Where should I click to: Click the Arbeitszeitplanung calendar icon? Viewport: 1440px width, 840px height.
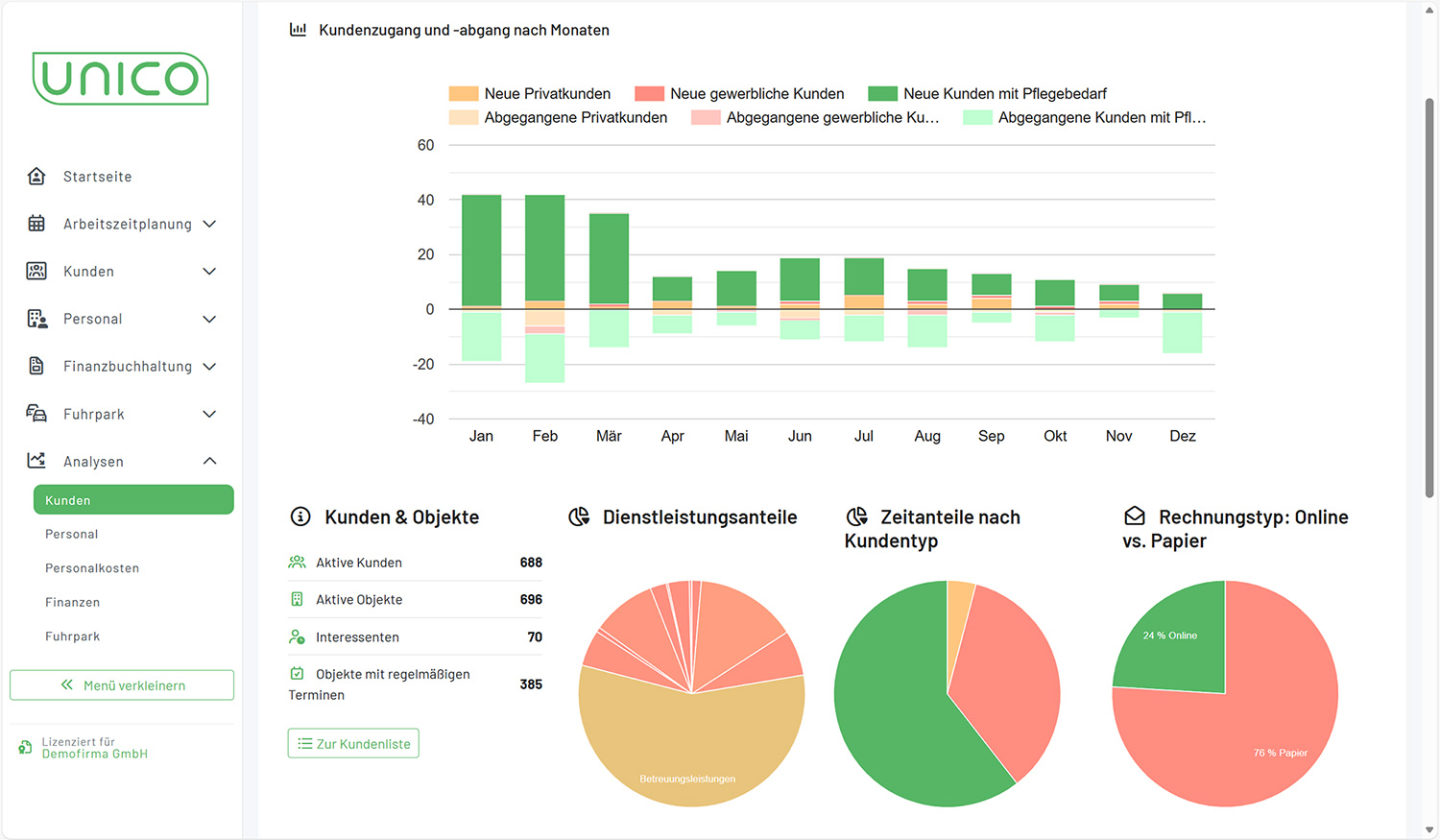tap(36, 224)
